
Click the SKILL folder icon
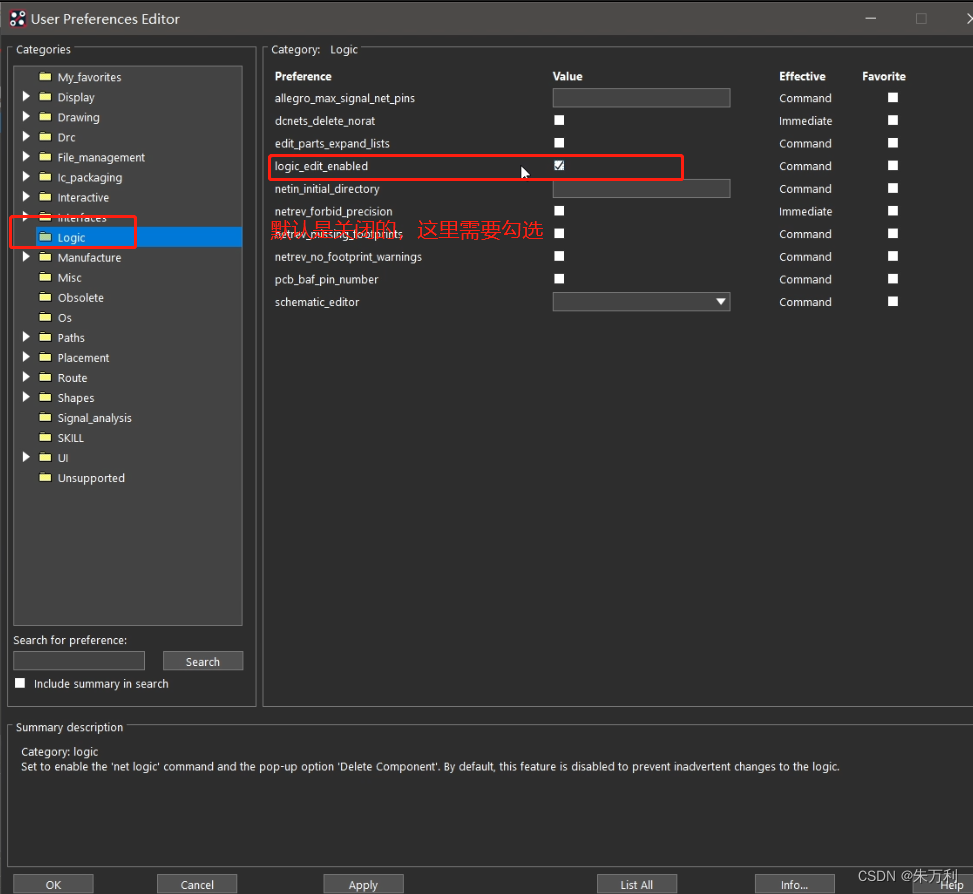point(45,437)
